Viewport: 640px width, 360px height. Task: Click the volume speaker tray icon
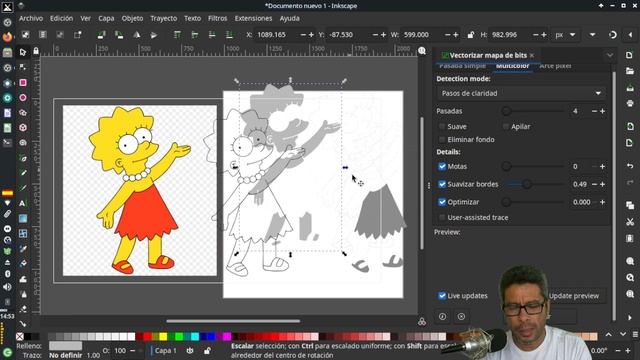coord(7,287)
